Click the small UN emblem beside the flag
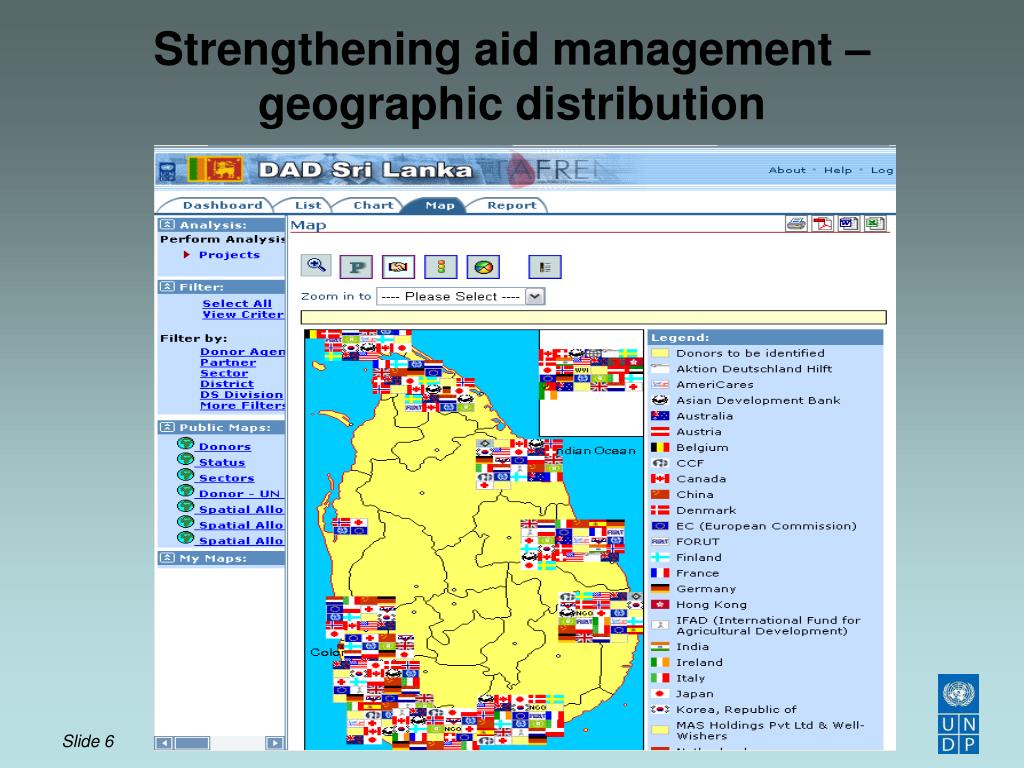Image resolution: width=1024 pixels, height=768 pixels. click(167, 171)
